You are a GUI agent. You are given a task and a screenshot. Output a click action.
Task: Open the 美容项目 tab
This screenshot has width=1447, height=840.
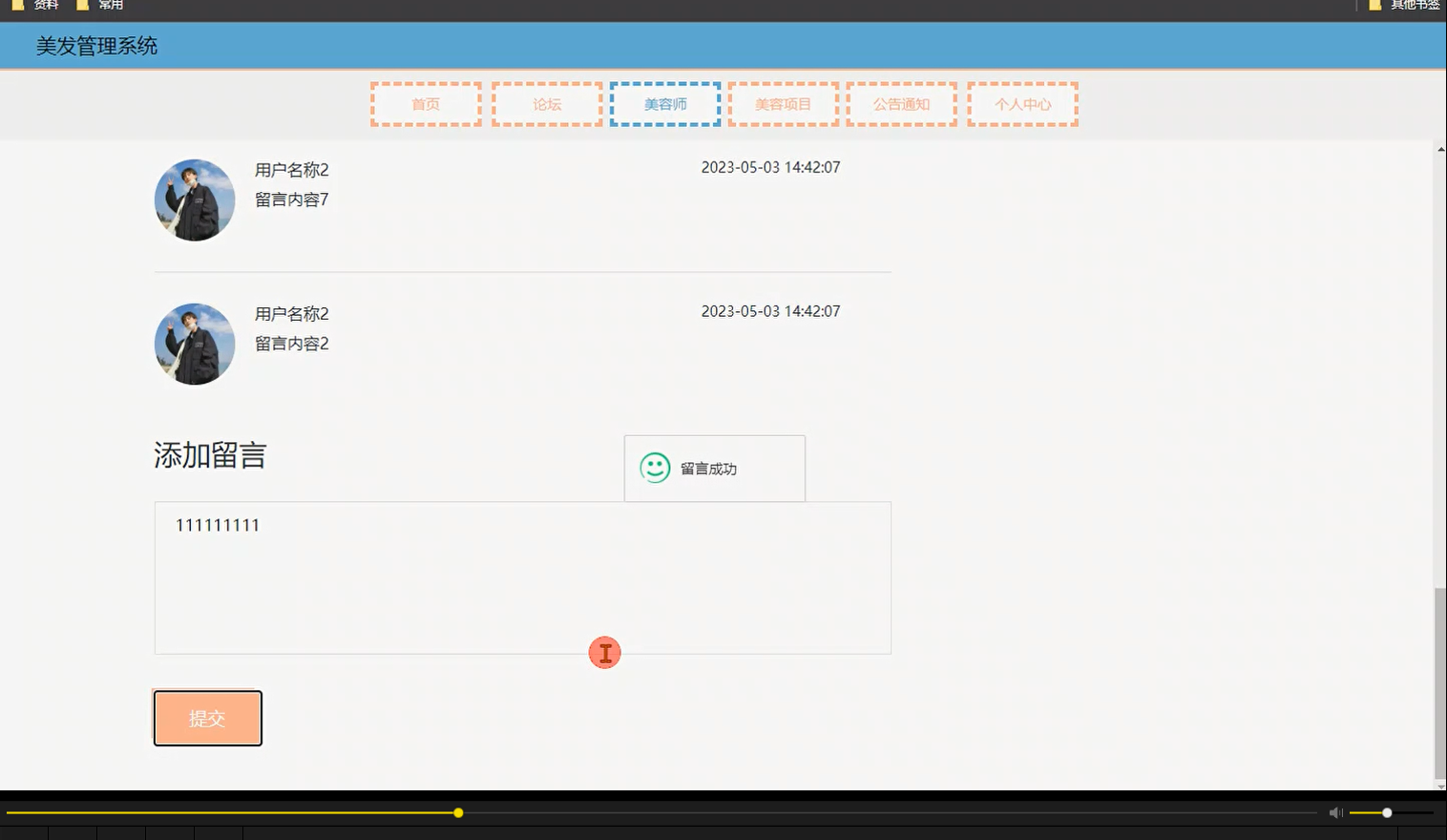(783, 104)
